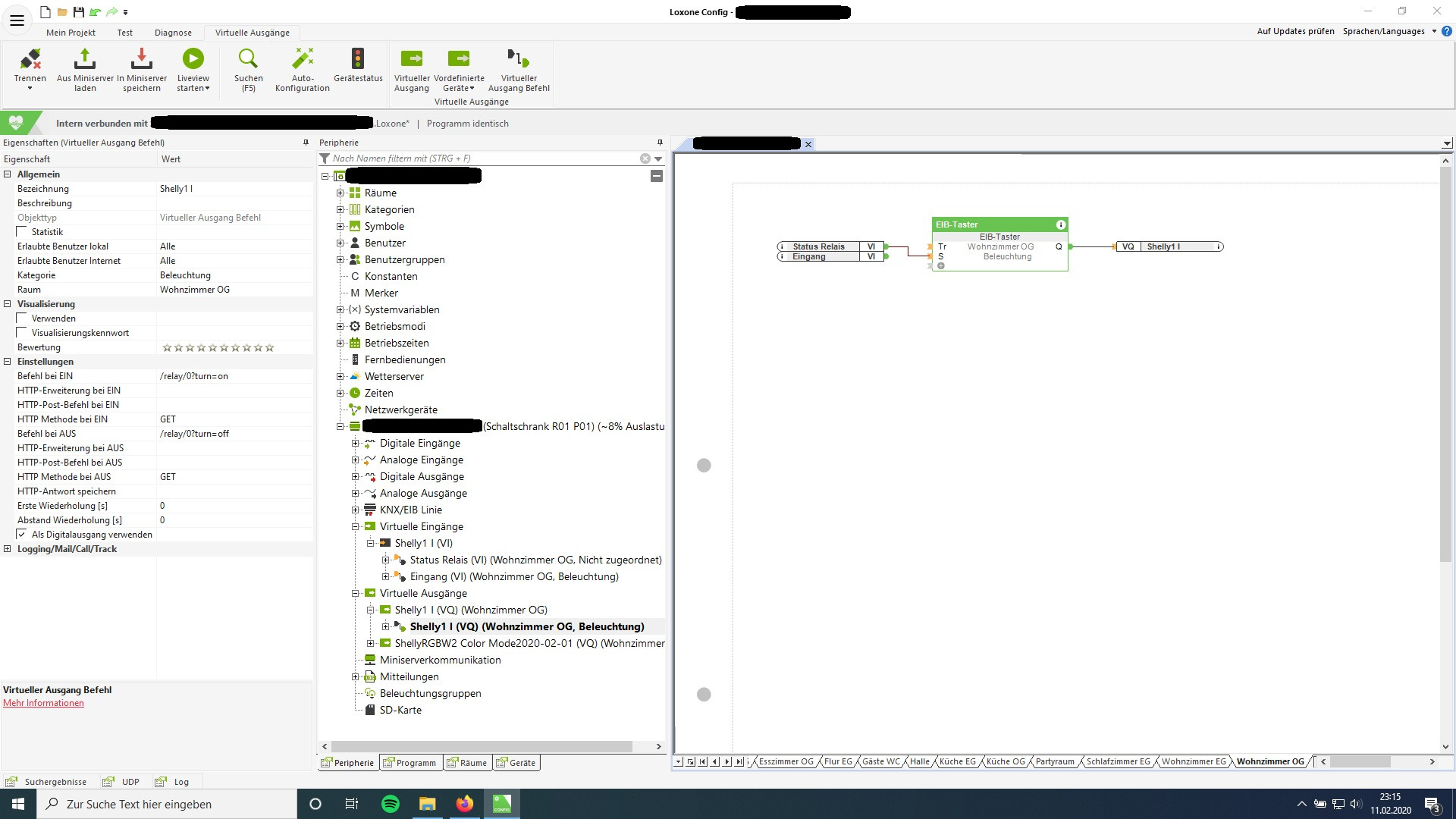Start Liveview with the play icon

click(x=193, y=59)
